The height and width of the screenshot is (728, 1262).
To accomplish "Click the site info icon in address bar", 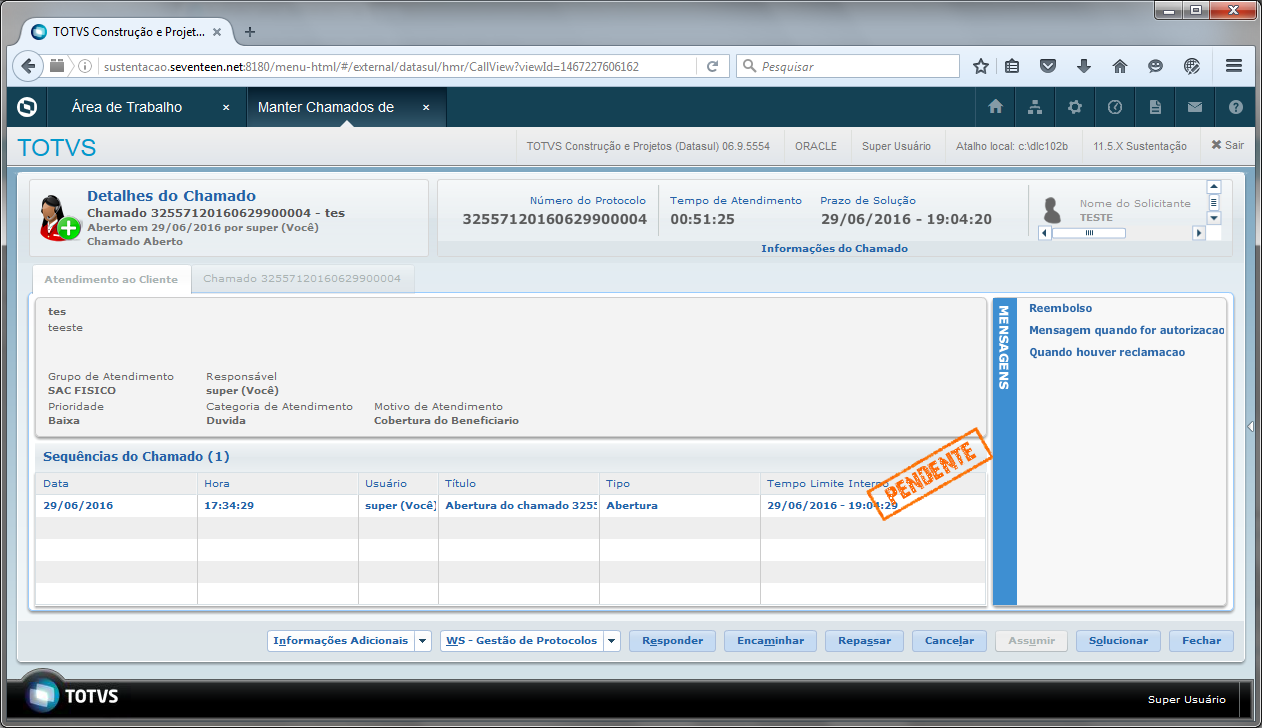I will click(x=84, y=66).
